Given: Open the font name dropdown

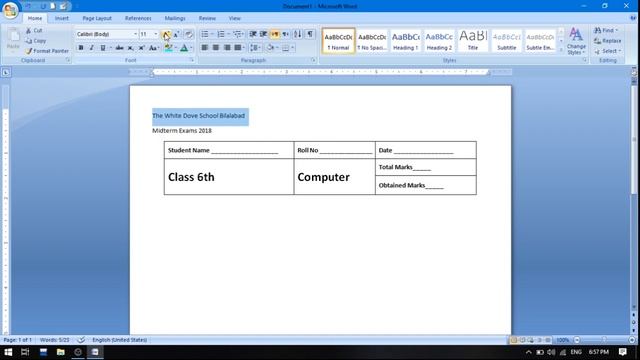Looking at the screenshot, I should (x=136, y=34).
